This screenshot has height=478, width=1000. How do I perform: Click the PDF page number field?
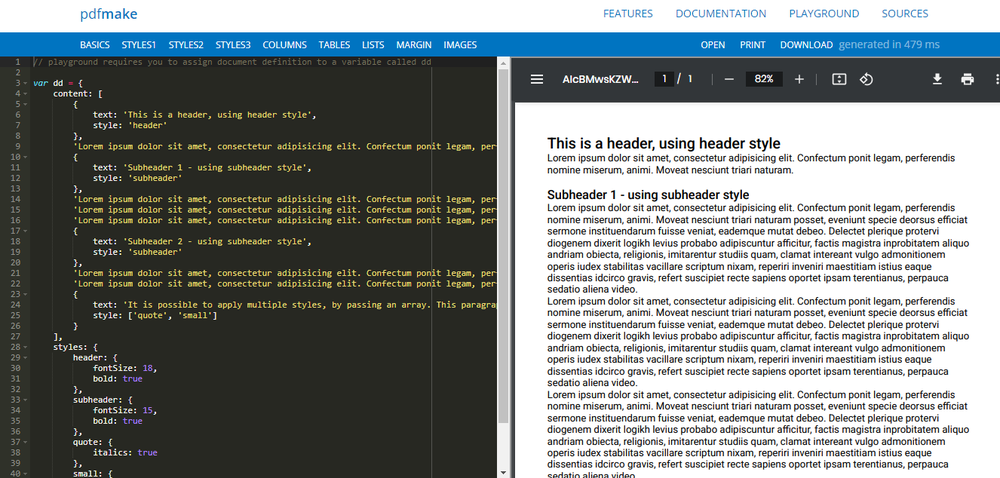pos(665,79)
